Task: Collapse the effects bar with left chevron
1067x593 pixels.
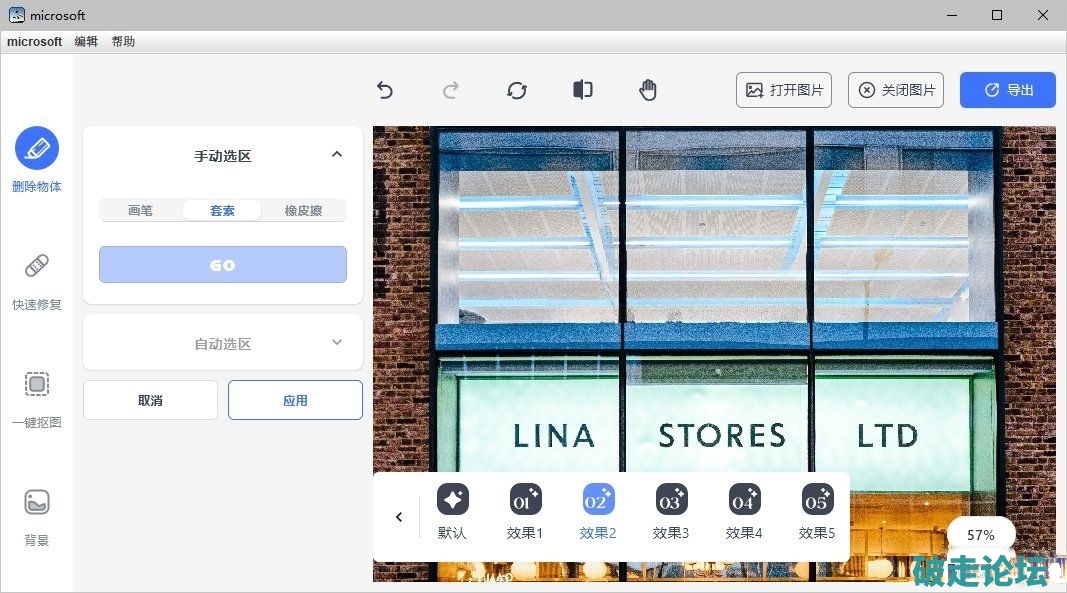Action: tap(399, 517)
